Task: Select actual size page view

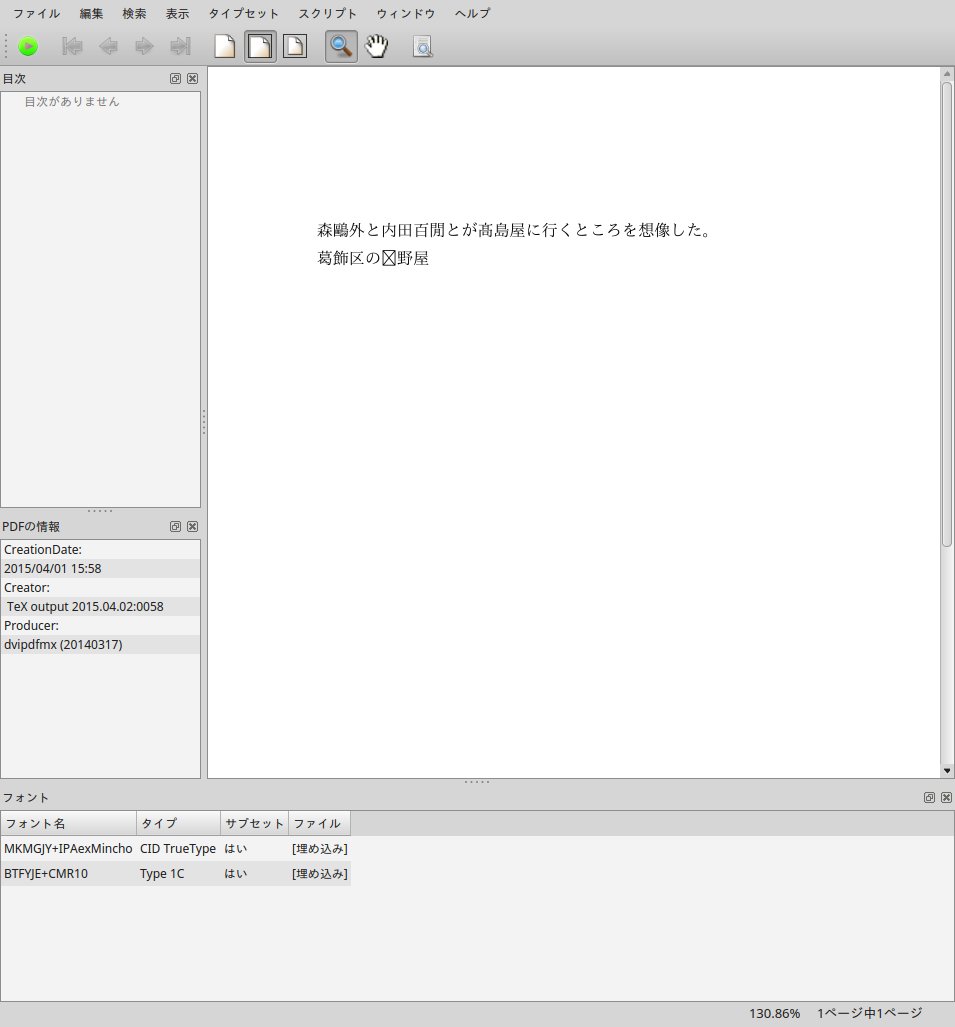Action: [225, 47]
